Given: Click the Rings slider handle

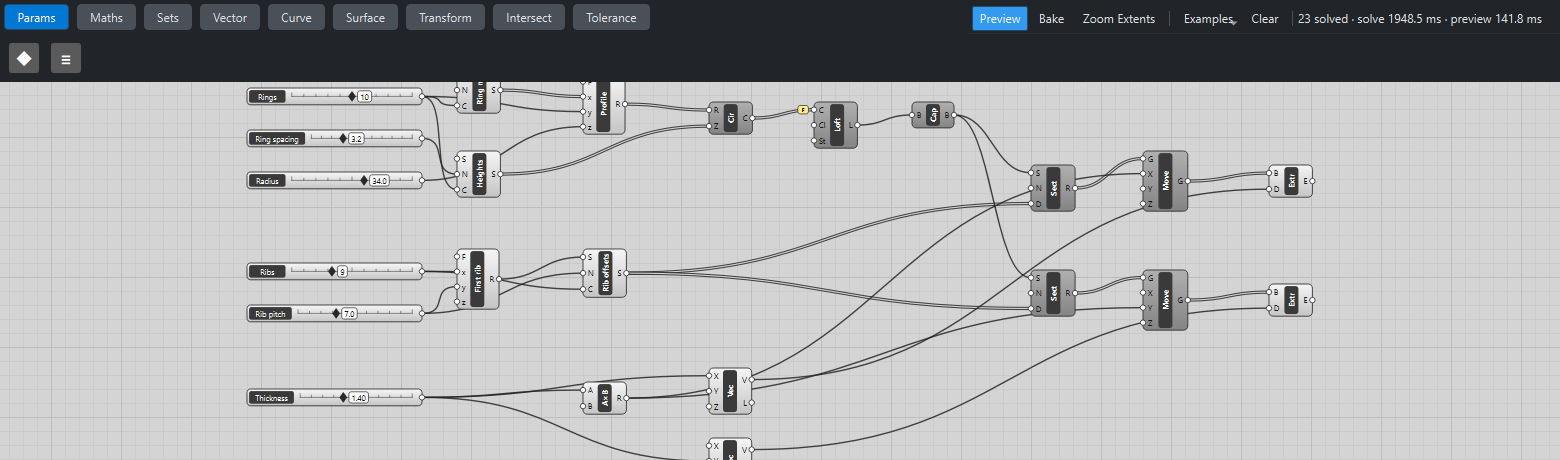Looking at the screenshot, I should [352, 97].
